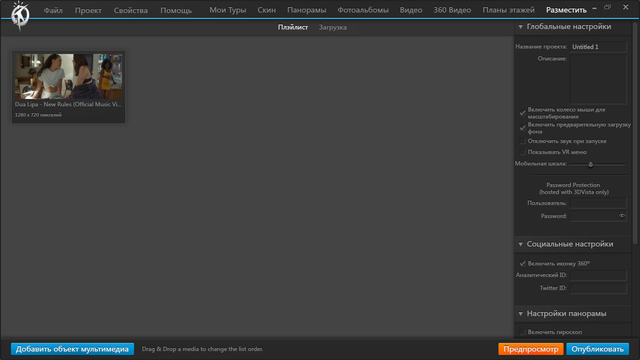Disable Включить предварительную загрузку фона checkbox
This screenshot has height=360, width=640.
pos(522,128)
